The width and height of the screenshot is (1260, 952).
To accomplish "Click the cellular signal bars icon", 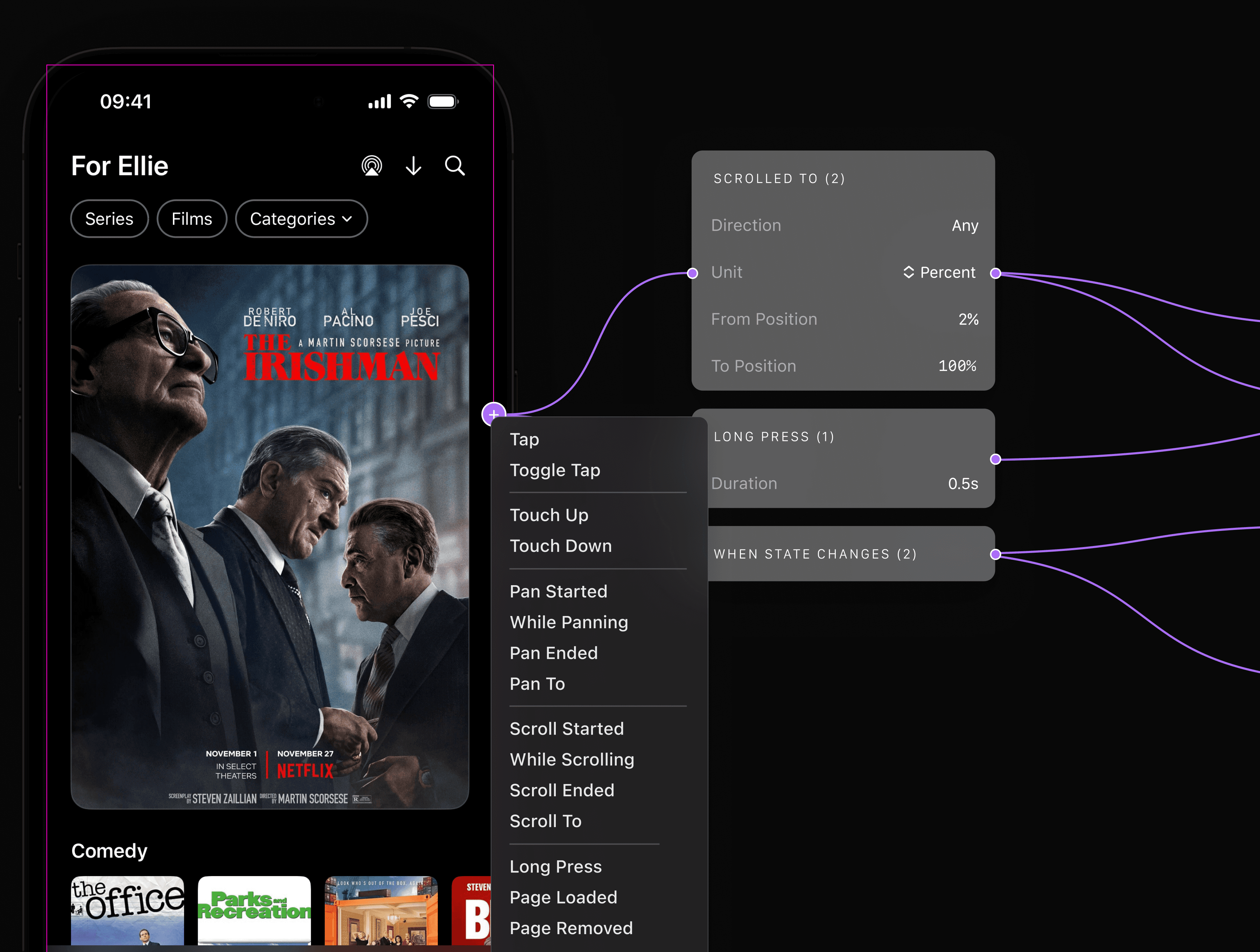I will [x=379, y=101].
